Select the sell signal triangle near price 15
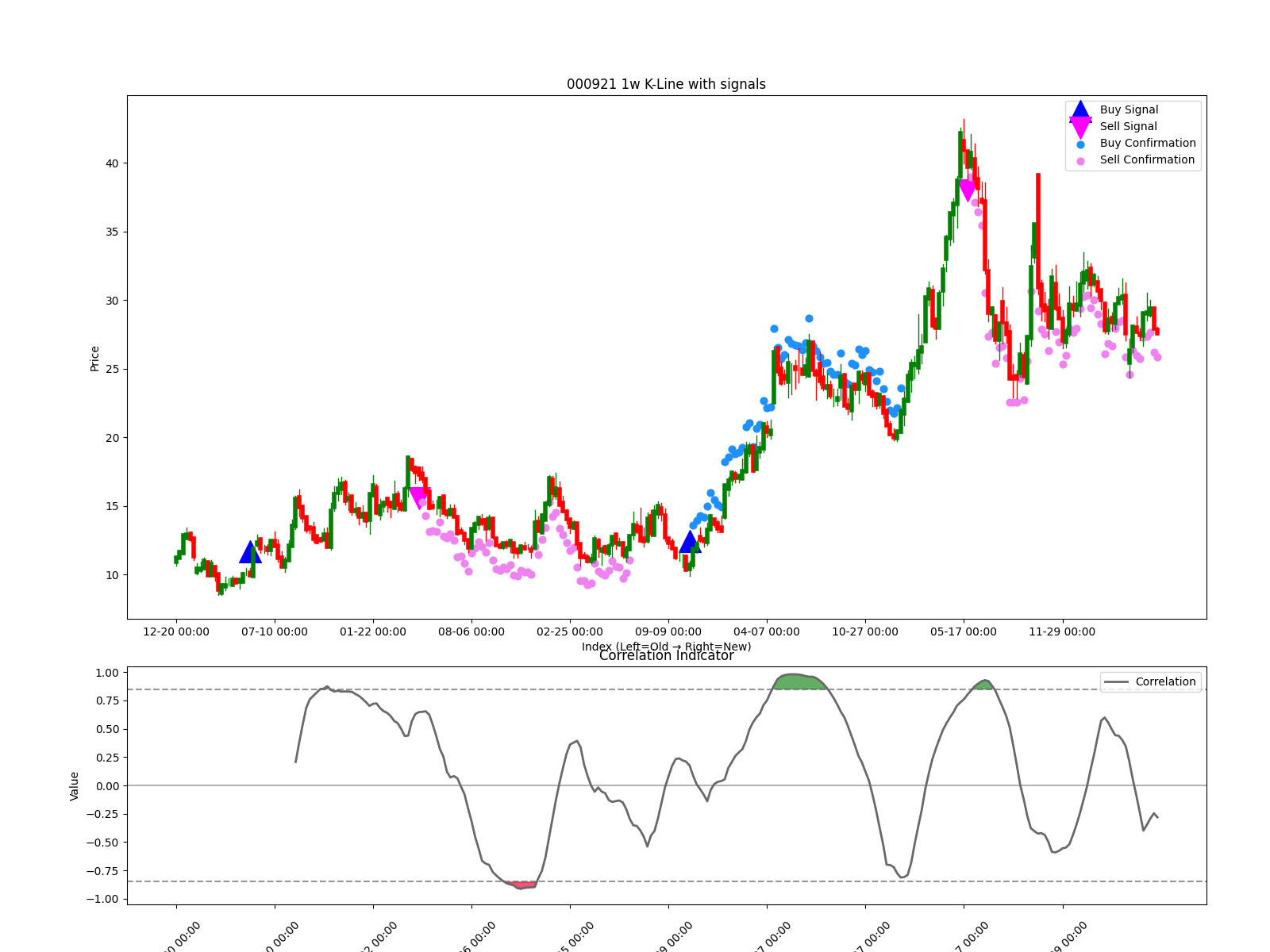Screen dimensions: 1270x952 418,497
